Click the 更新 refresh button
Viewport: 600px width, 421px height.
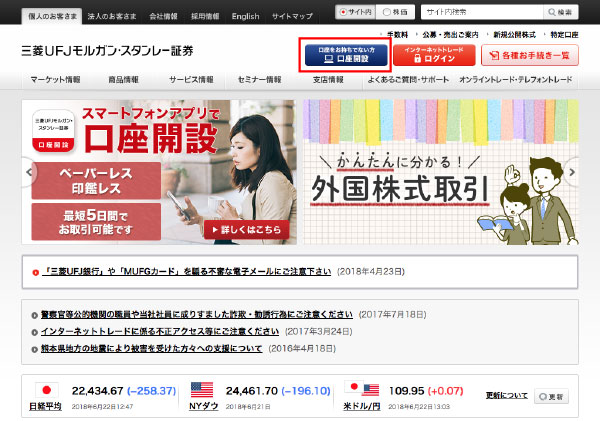tap(551, 397)
